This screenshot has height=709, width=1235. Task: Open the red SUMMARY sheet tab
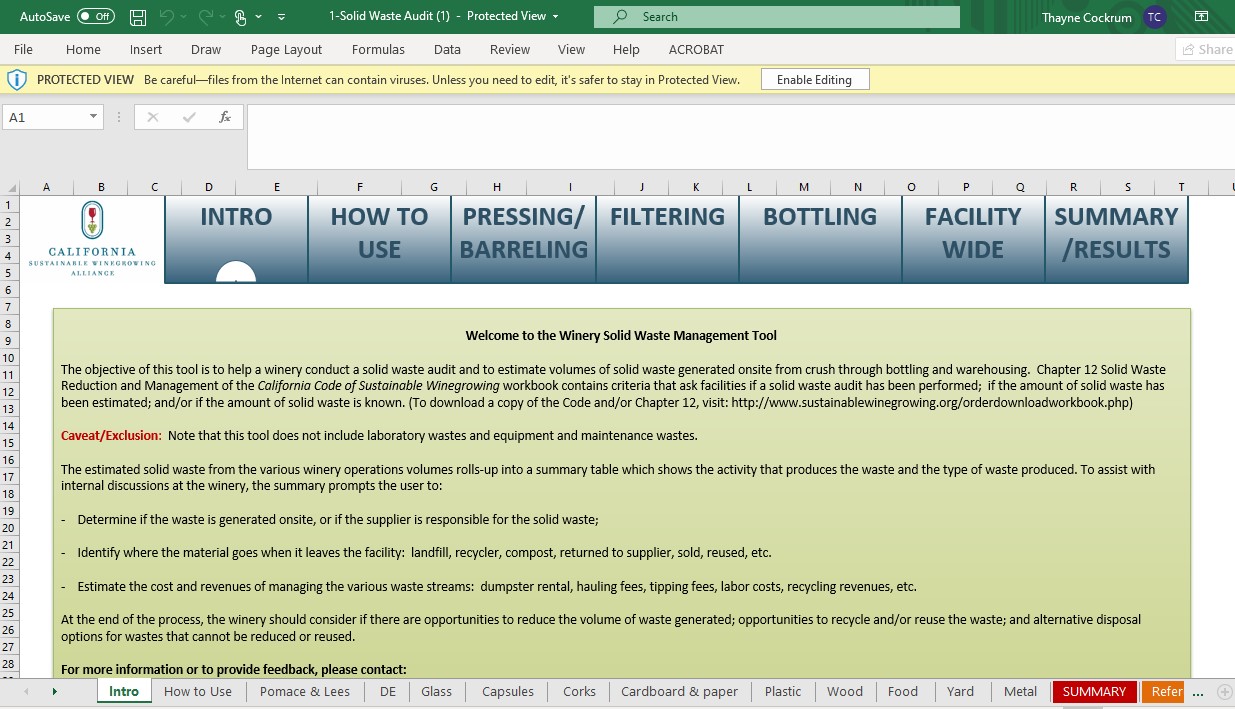point(1093,691)
